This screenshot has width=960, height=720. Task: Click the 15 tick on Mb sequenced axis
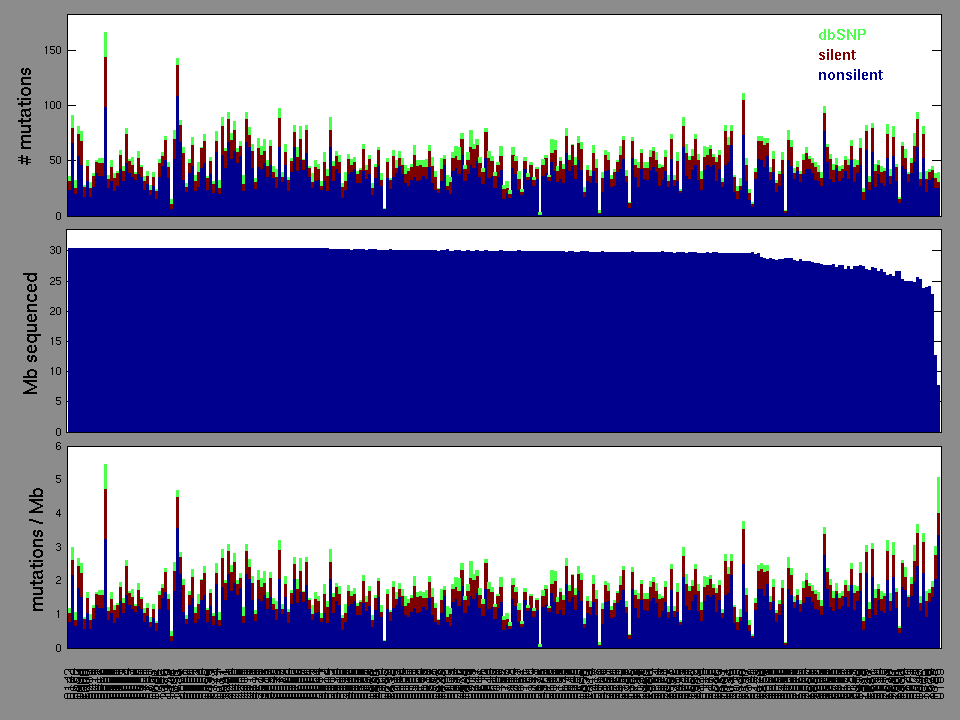(x=54, y=341)
